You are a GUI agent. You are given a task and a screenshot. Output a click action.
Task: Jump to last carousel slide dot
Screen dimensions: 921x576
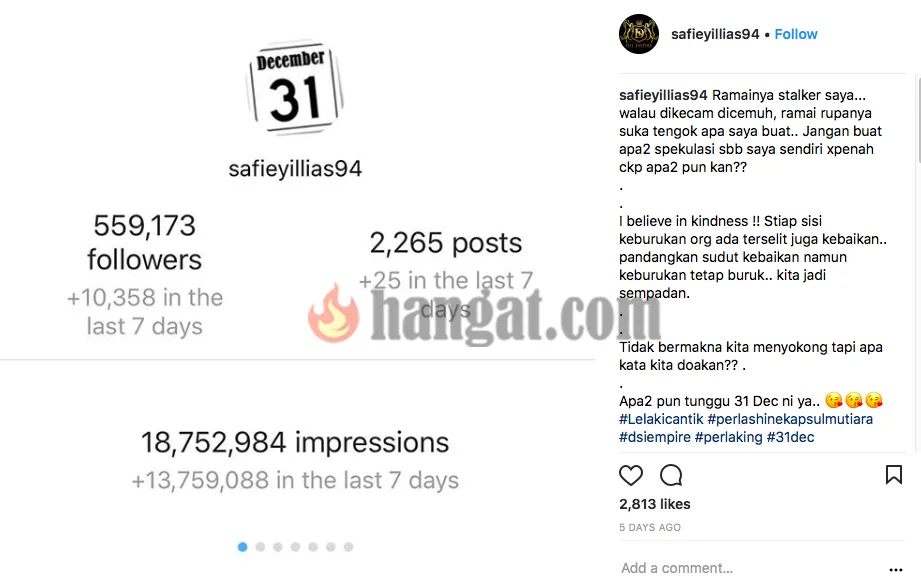pyautogui.click(x=348, y=547)
